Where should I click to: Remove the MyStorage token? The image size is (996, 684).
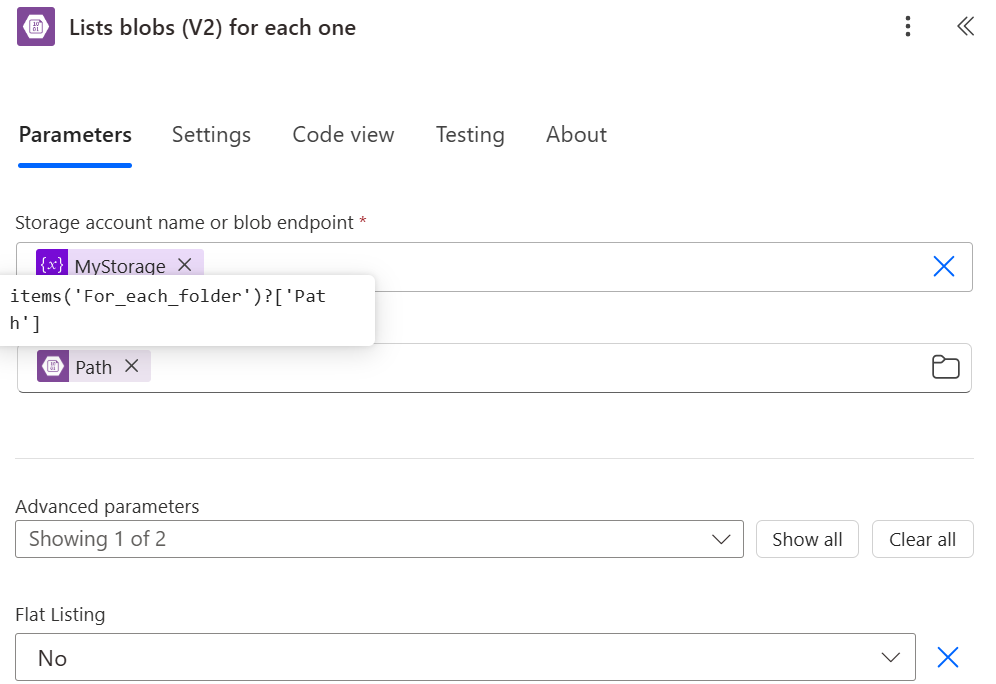click(184, 265)
